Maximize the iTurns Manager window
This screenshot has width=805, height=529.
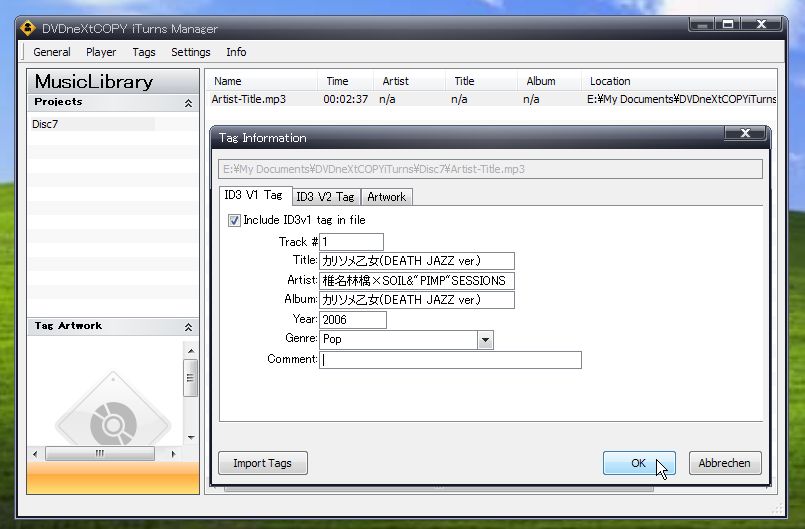click(728, 24)
